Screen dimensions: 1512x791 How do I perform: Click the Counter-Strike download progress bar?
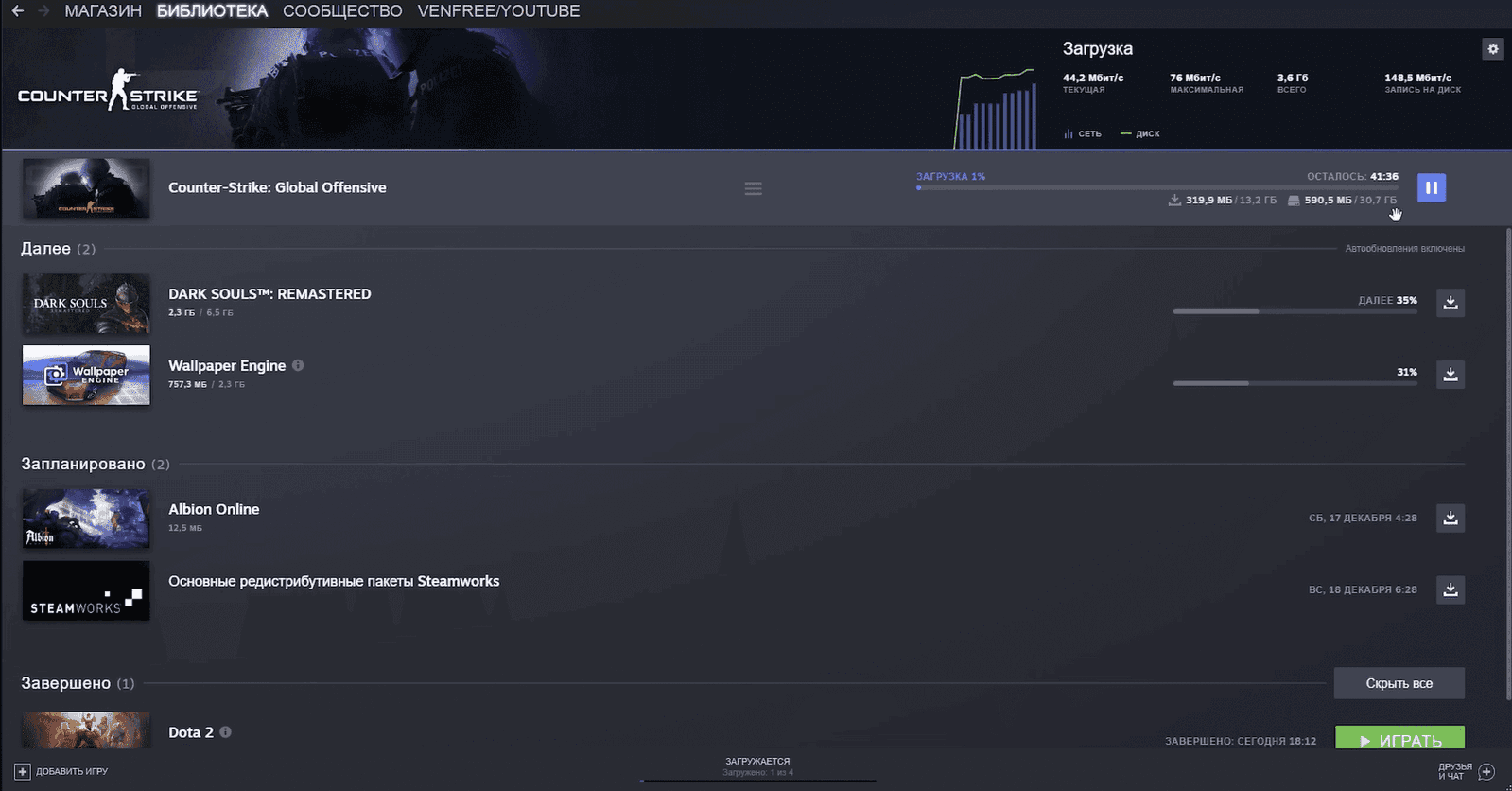pos(1156,188)
